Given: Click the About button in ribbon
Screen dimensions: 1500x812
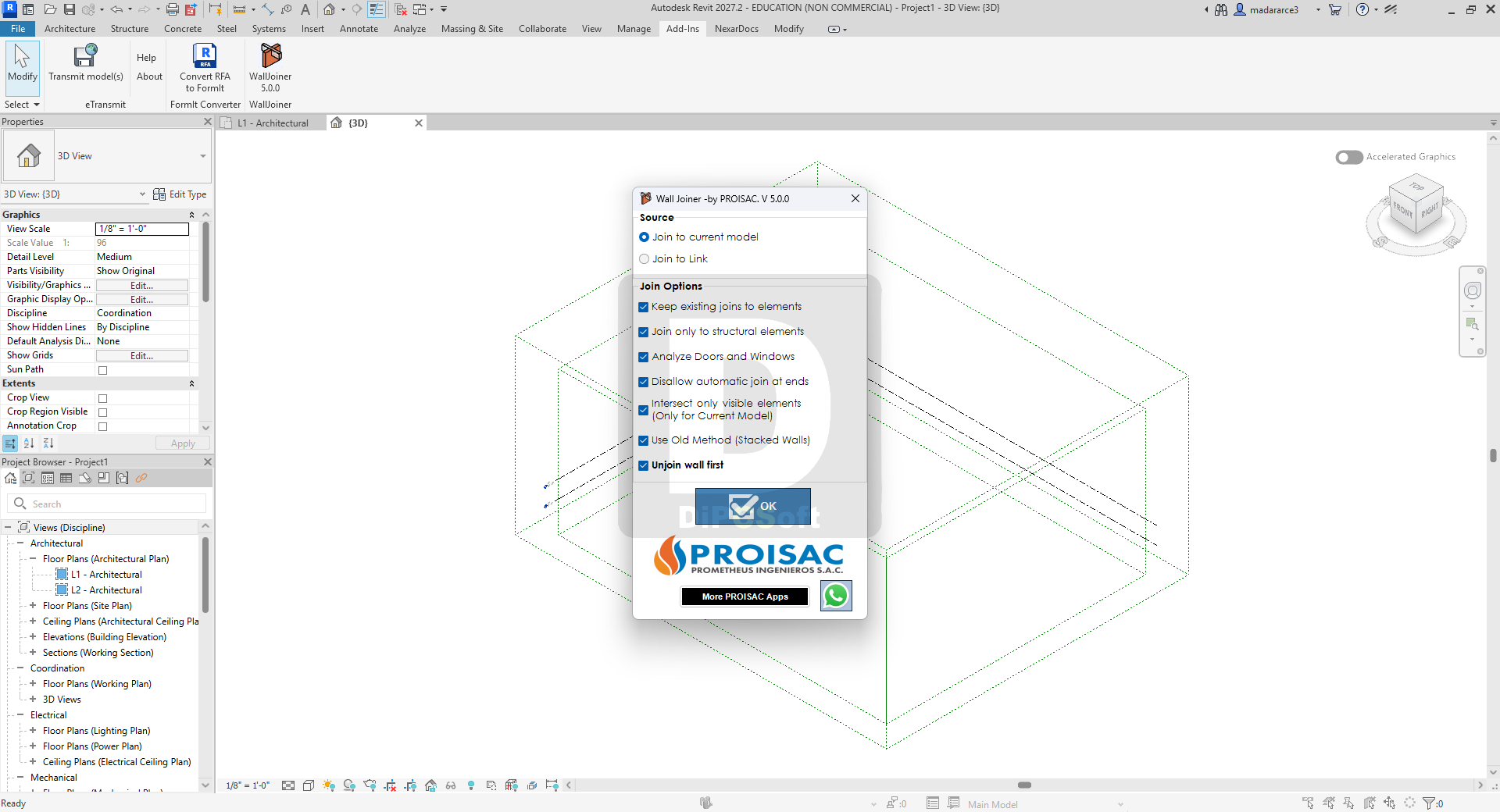Looking at the screenshot, I should point(149,77).
